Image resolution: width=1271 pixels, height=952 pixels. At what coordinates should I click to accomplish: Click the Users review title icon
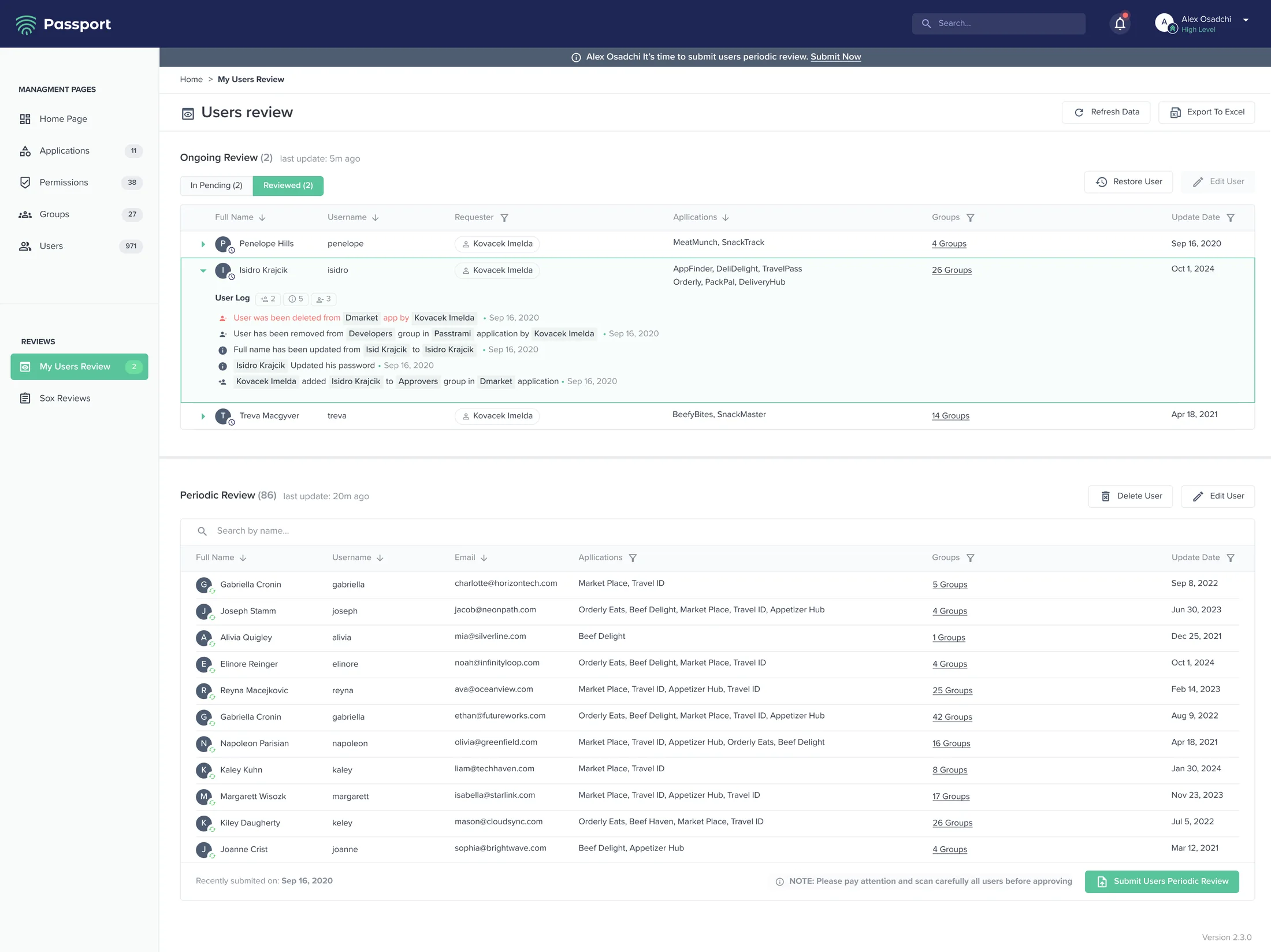[188, 114]
